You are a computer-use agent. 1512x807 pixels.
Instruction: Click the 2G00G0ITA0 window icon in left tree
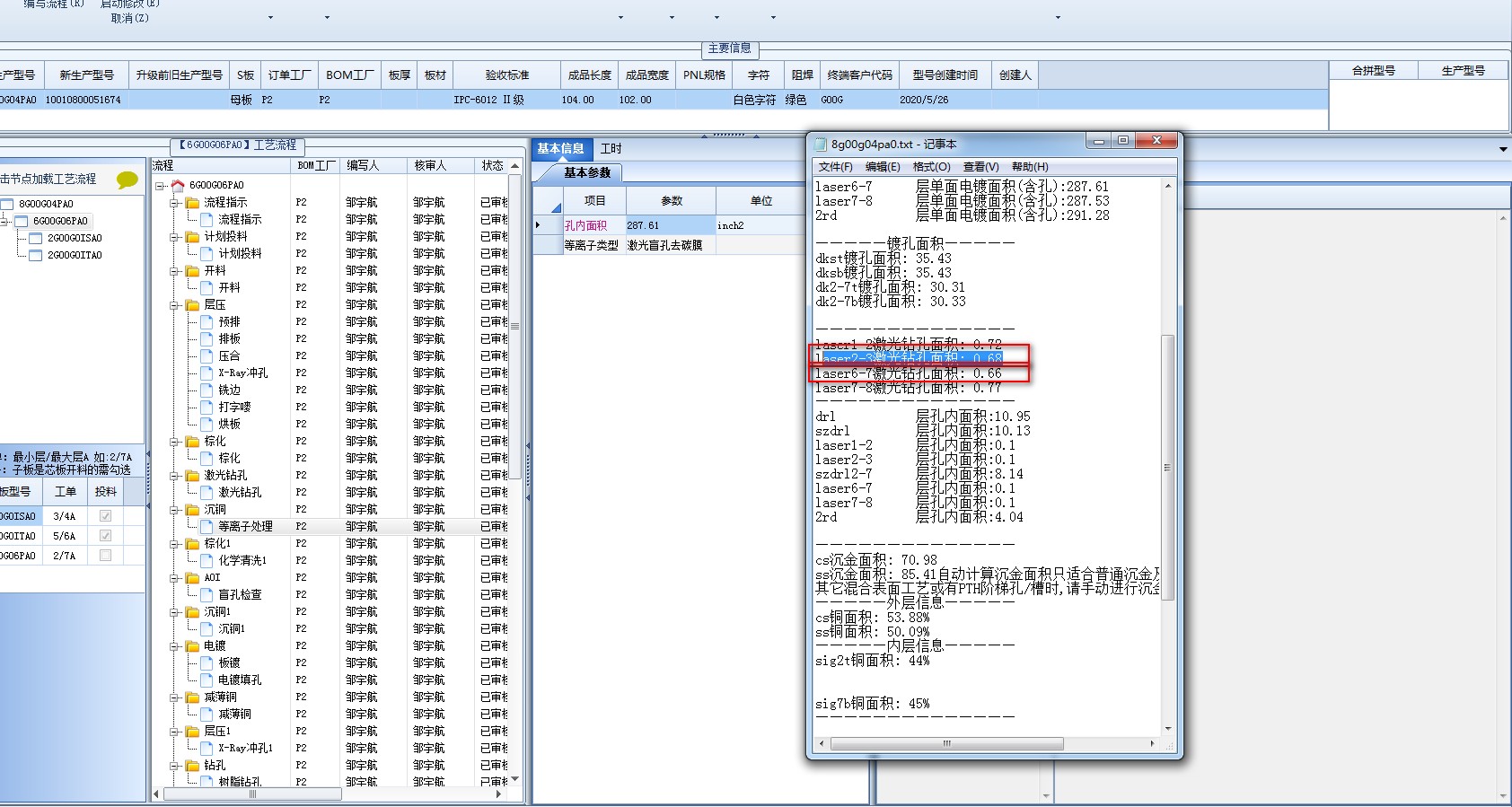pos(36,256)
